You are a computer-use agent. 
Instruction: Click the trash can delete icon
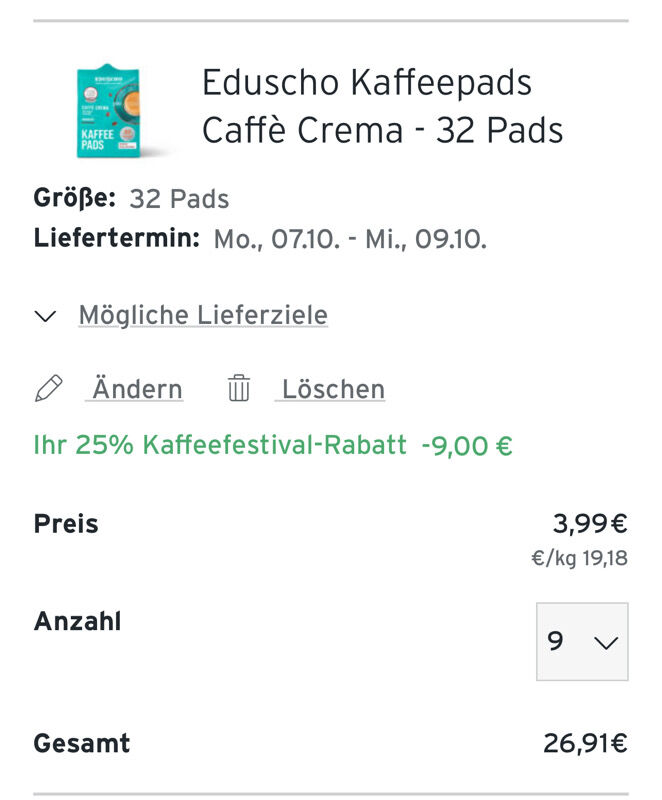pyautogui.click(x=239, y=388)
